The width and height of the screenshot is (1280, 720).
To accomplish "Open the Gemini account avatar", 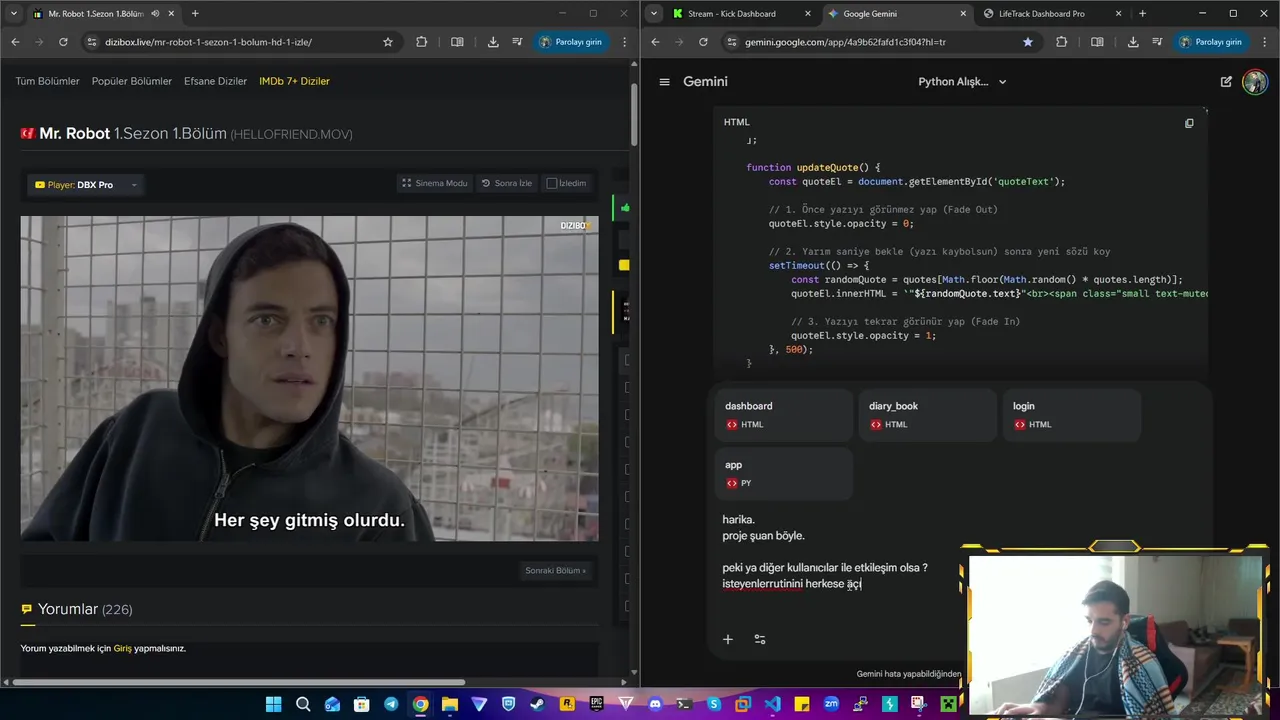I will (1254, 82).
